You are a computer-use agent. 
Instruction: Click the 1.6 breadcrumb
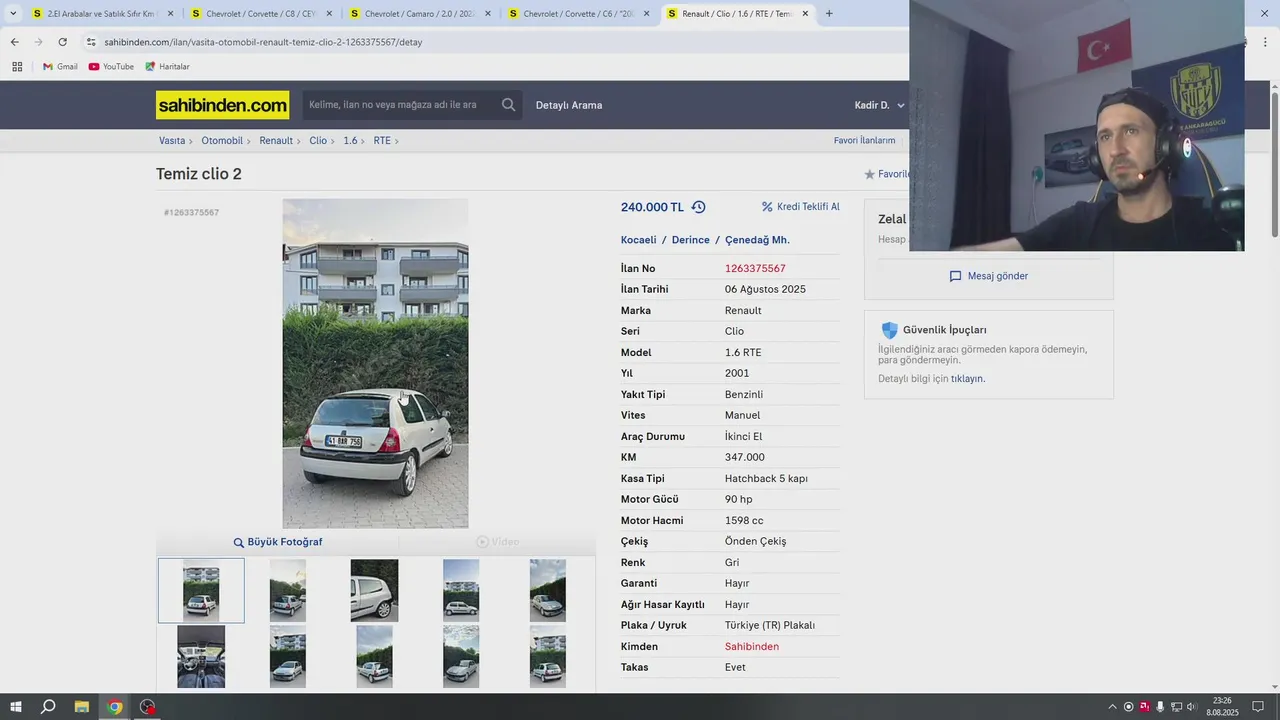(x=350, y=141)
